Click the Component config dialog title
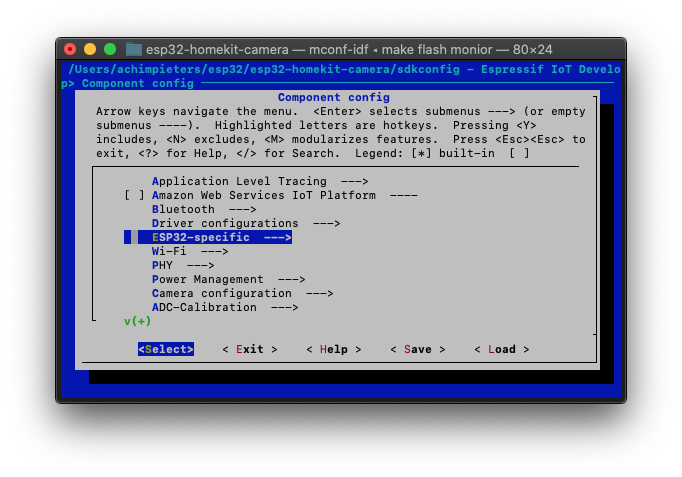The image size is (682, 477). tap(334, 97)
